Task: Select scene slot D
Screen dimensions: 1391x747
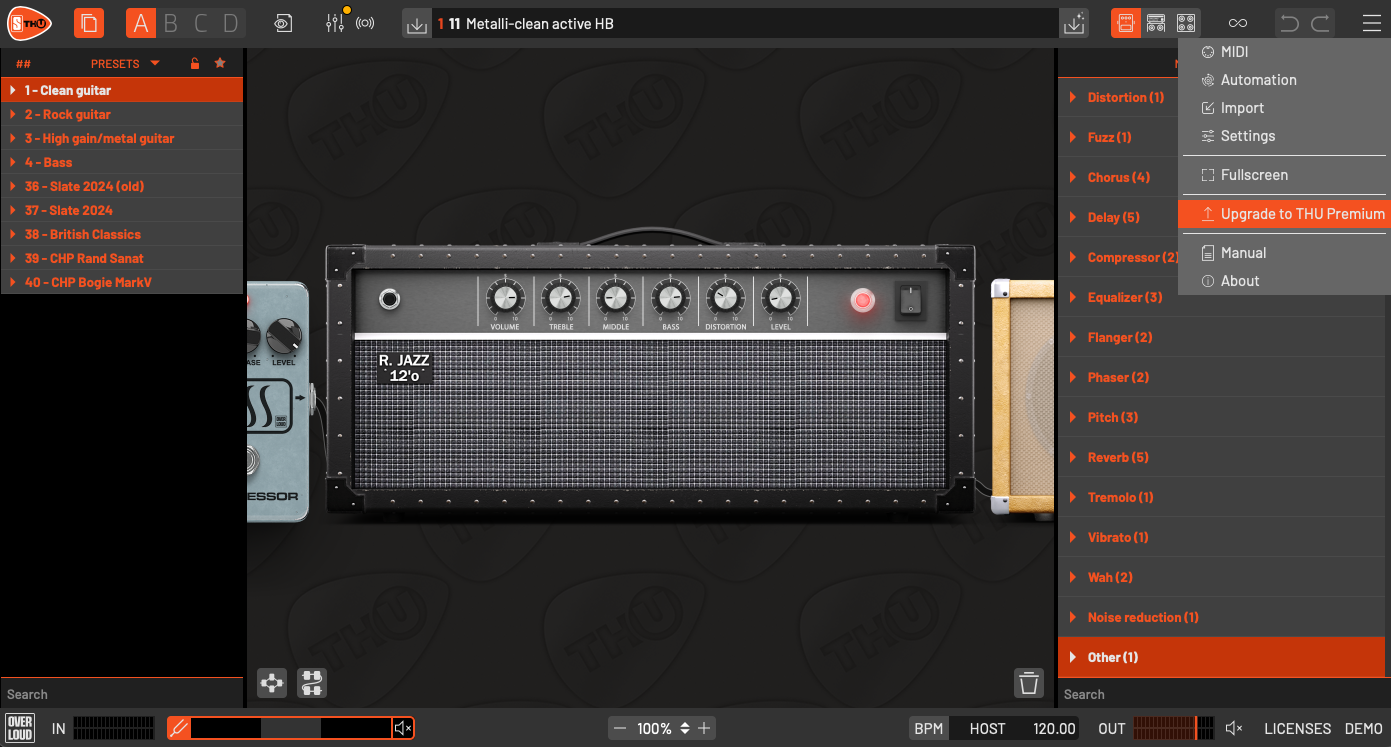Action: 231,23
